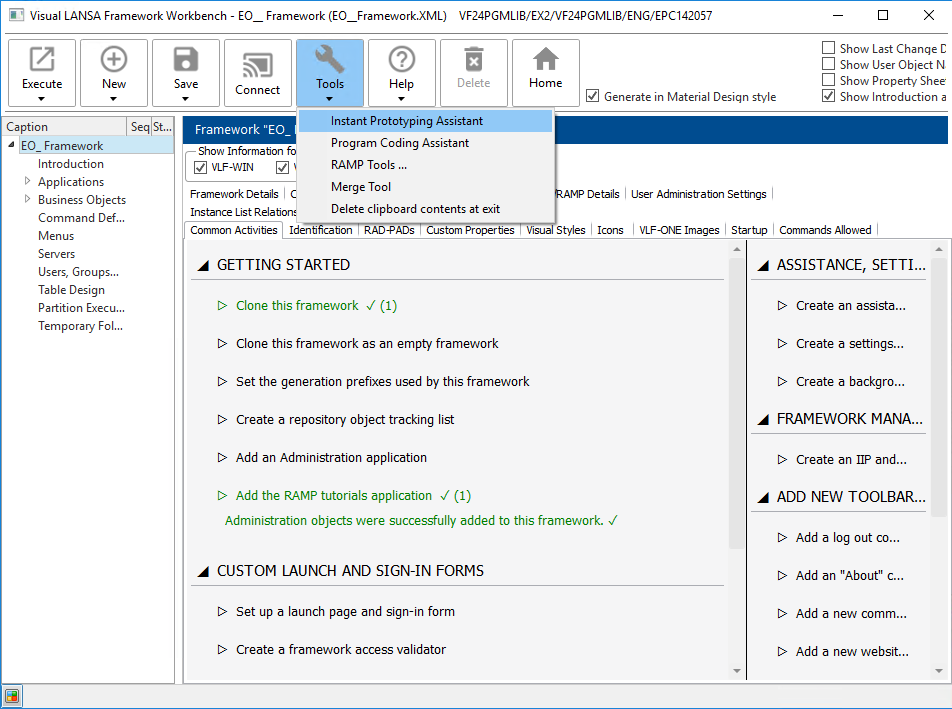Viewport: 952px width, 709px height.
Task: Click the Tools wrench icon
Action: click(330, 60)
